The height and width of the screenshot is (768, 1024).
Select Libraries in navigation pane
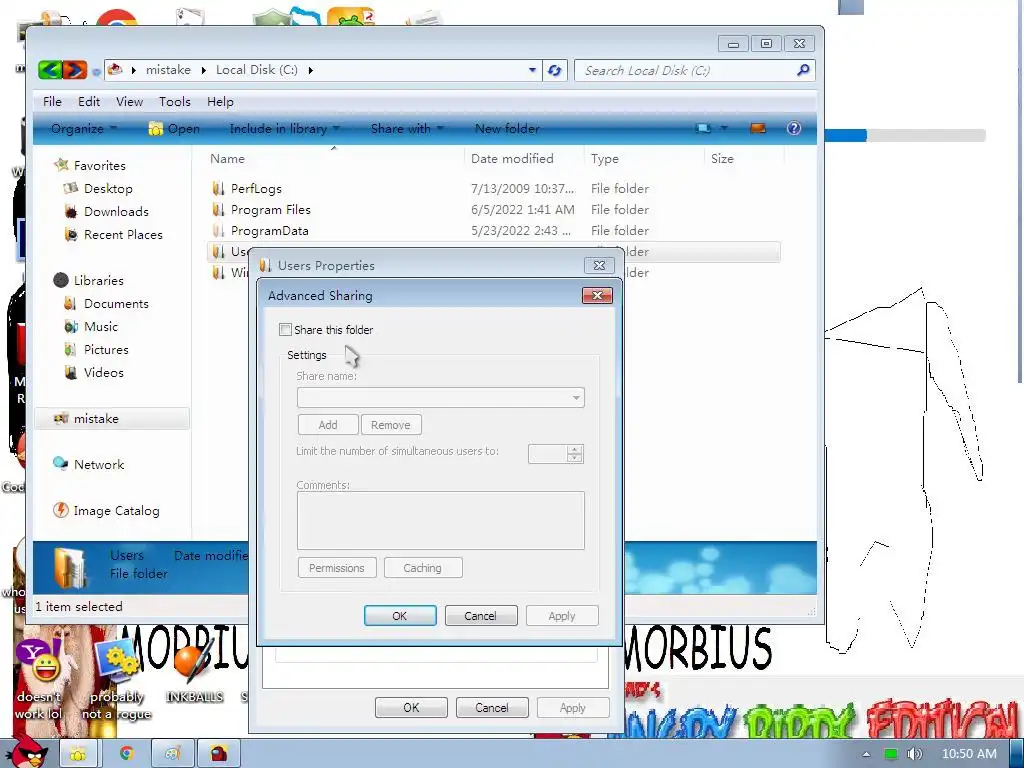click(98, 280)
